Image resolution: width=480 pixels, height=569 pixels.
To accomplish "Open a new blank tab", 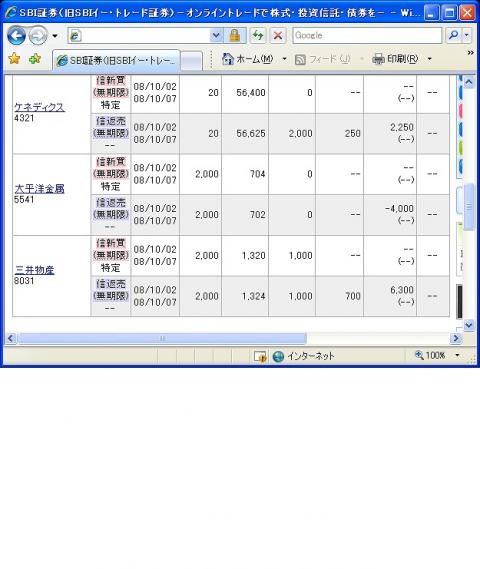I will pos(191,61).
